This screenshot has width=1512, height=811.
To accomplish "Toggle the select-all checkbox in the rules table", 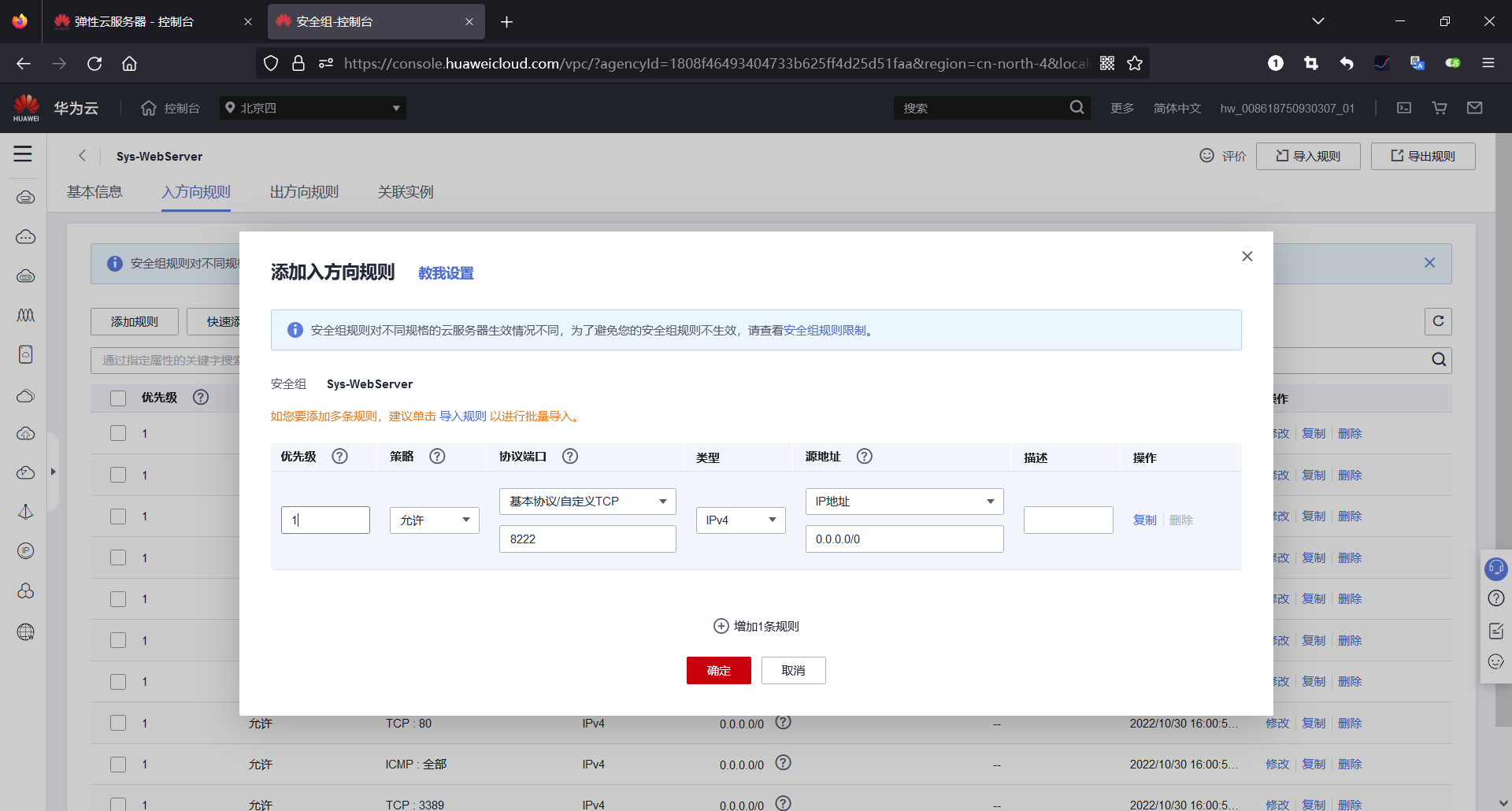I will [118, 398].
